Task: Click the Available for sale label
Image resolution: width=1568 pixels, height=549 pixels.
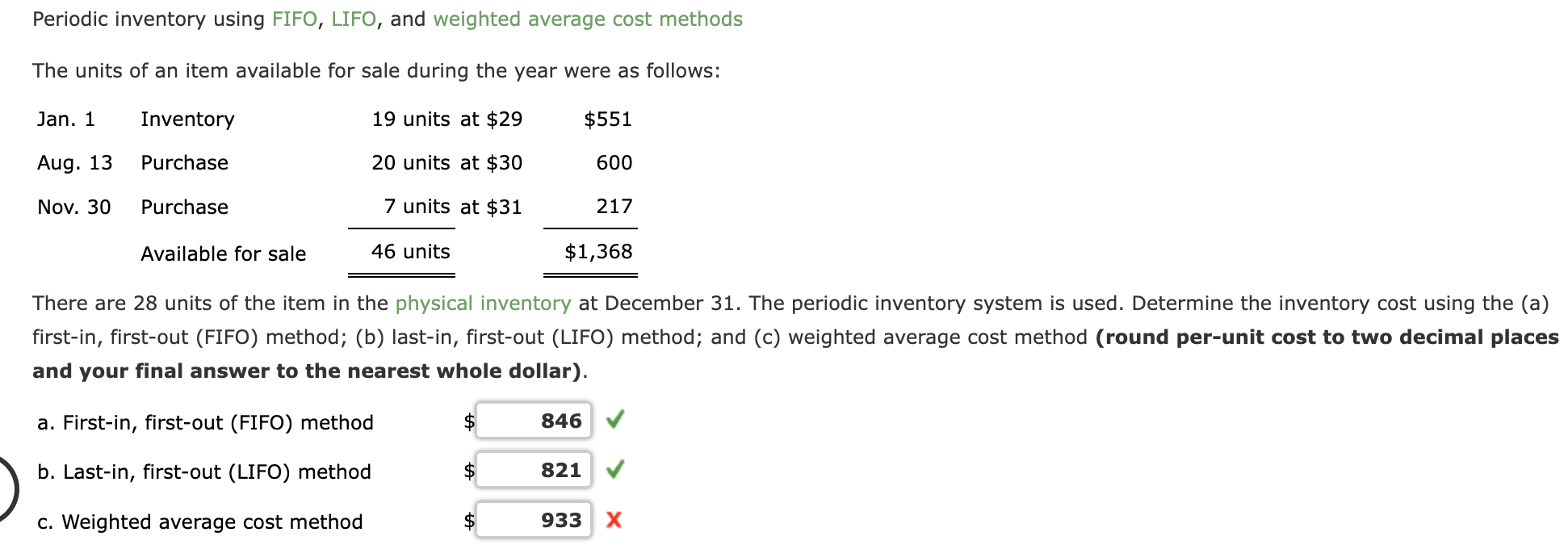Action: pyautogui.click(x=224, y=254)
